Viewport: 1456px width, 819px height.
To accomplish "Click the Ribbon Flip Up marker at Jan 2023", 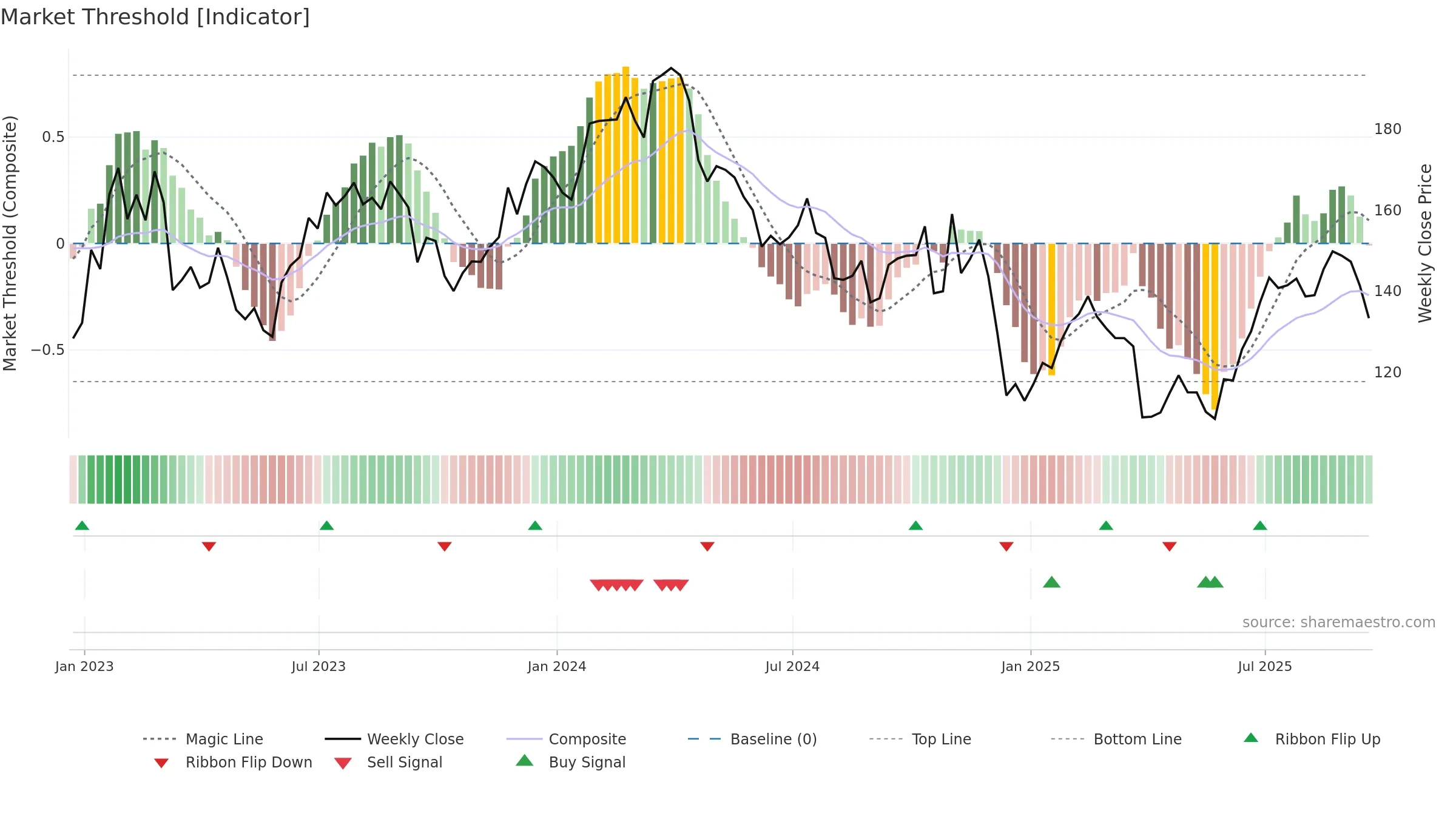I will (82, 525).
